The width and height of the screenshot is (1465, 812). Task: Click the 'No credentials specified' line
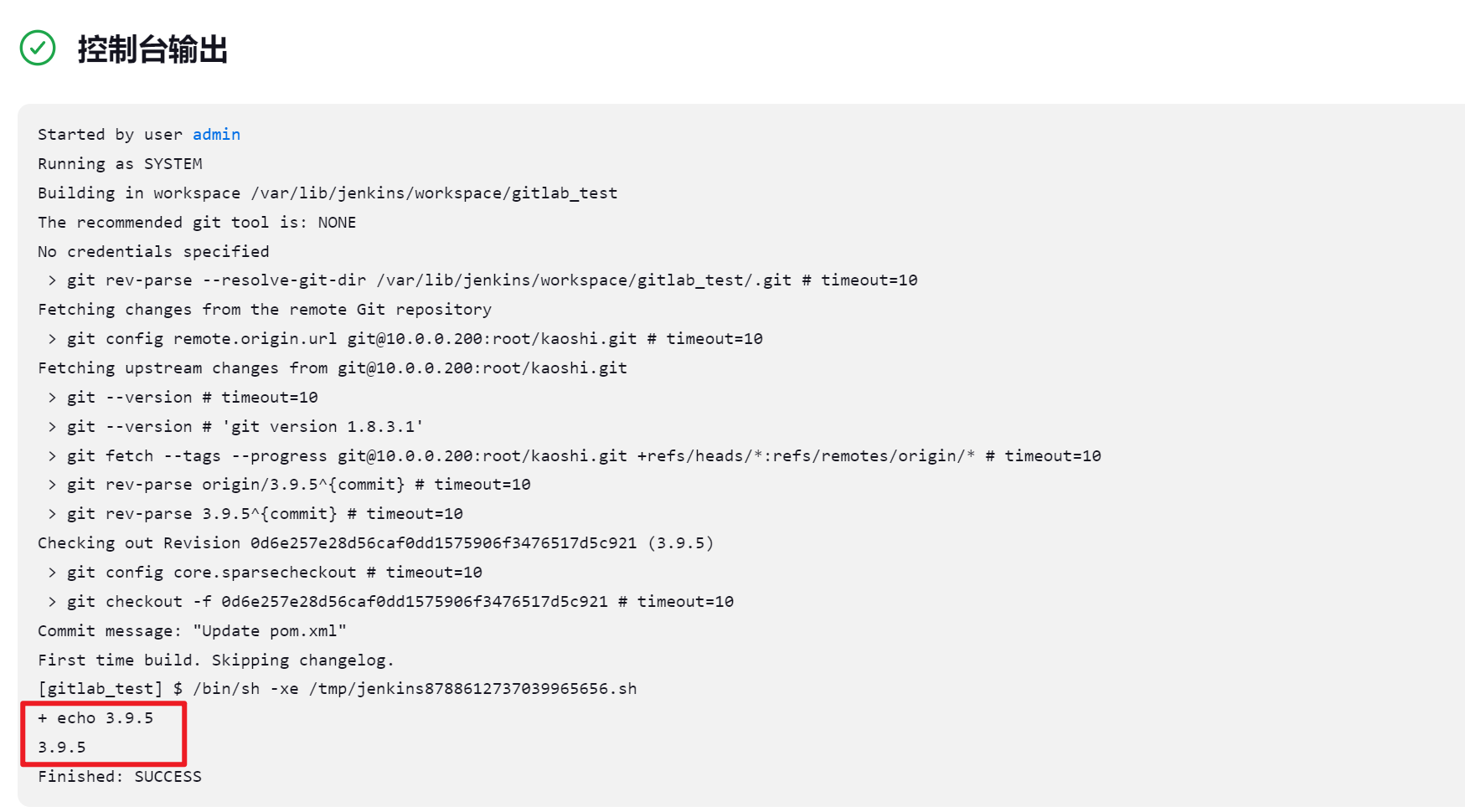[x=153, y=251]
